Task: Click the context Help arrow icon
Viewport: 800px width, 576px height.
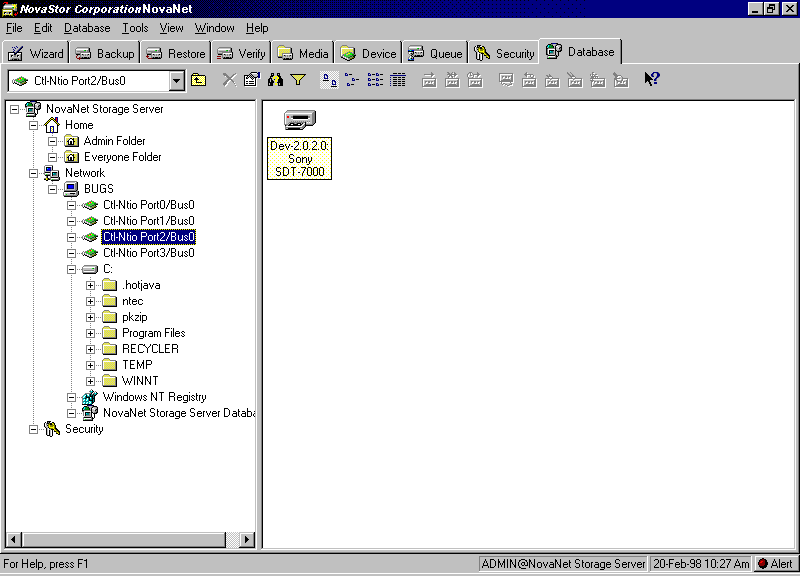Action: click(x=651, y=80)
